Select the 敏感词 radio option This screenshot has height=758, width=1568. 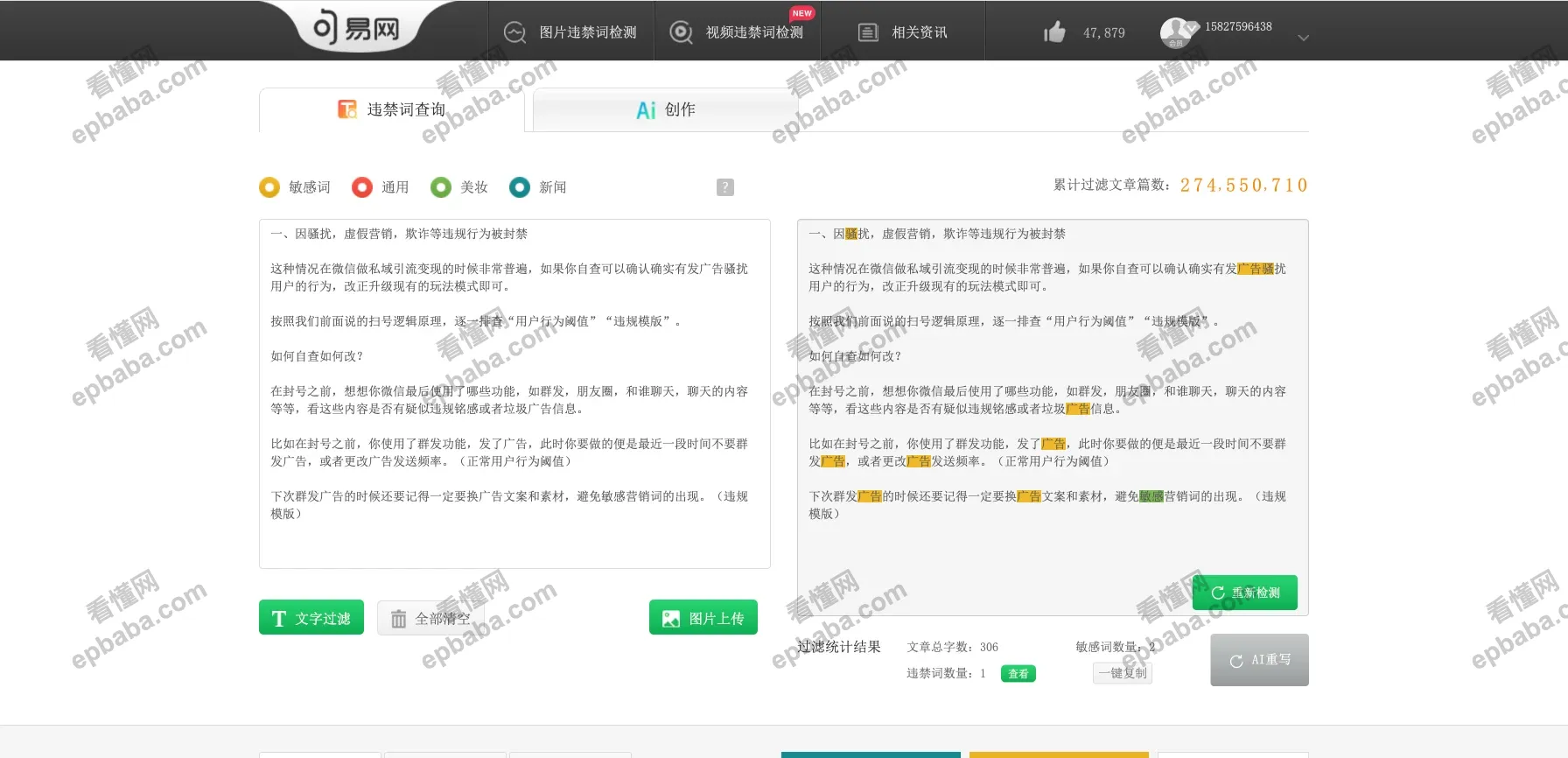point(269,187)
